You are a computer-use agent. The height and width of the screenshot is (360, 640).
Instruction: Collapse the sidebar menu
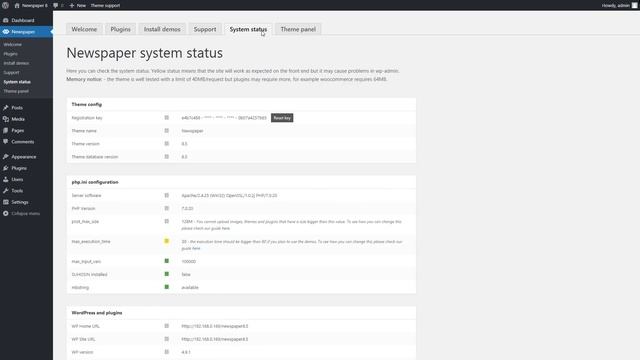[22, 213]
